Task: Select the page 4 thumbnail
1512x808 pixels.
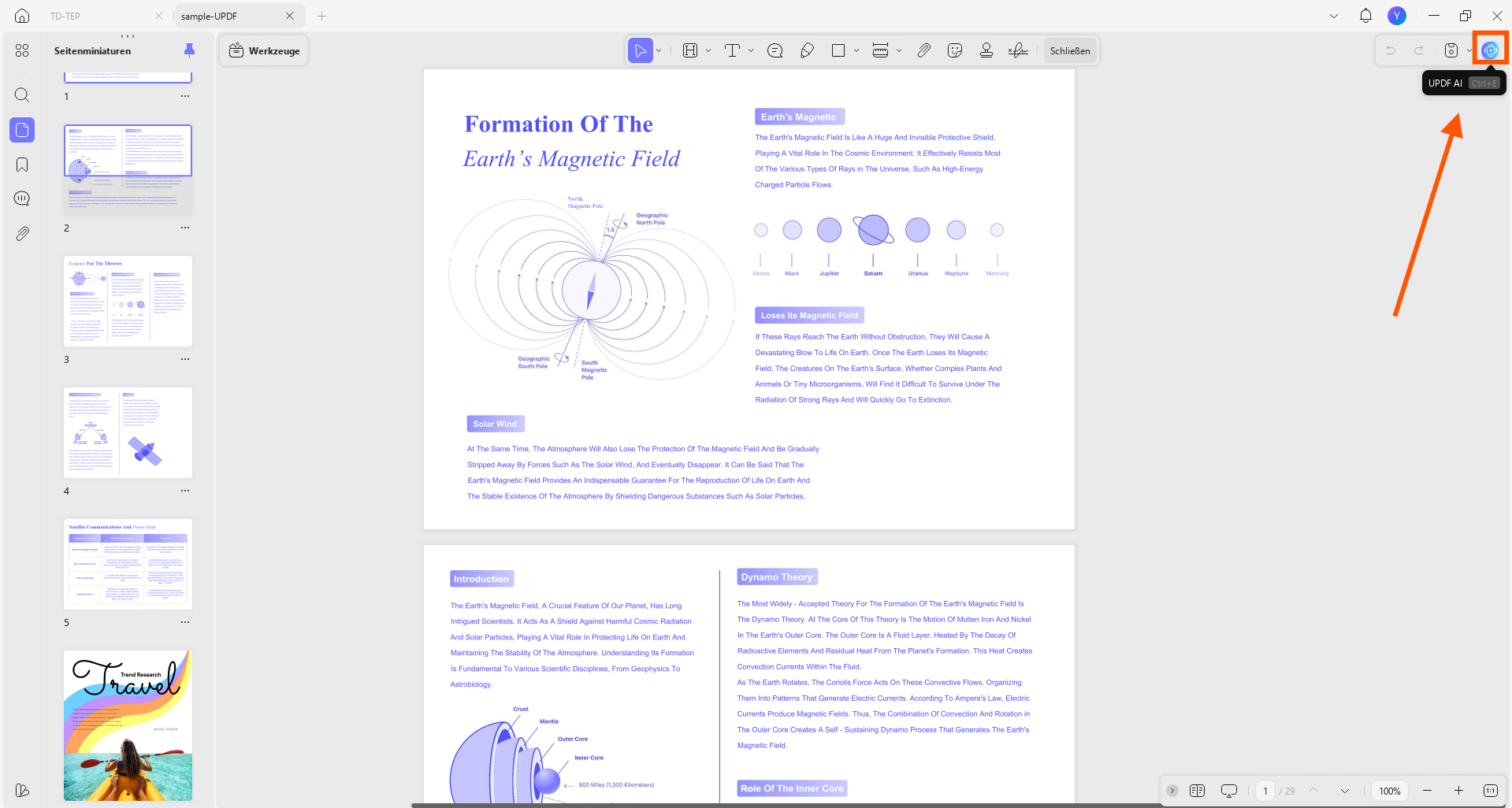Action: click(x=128, y=432)
